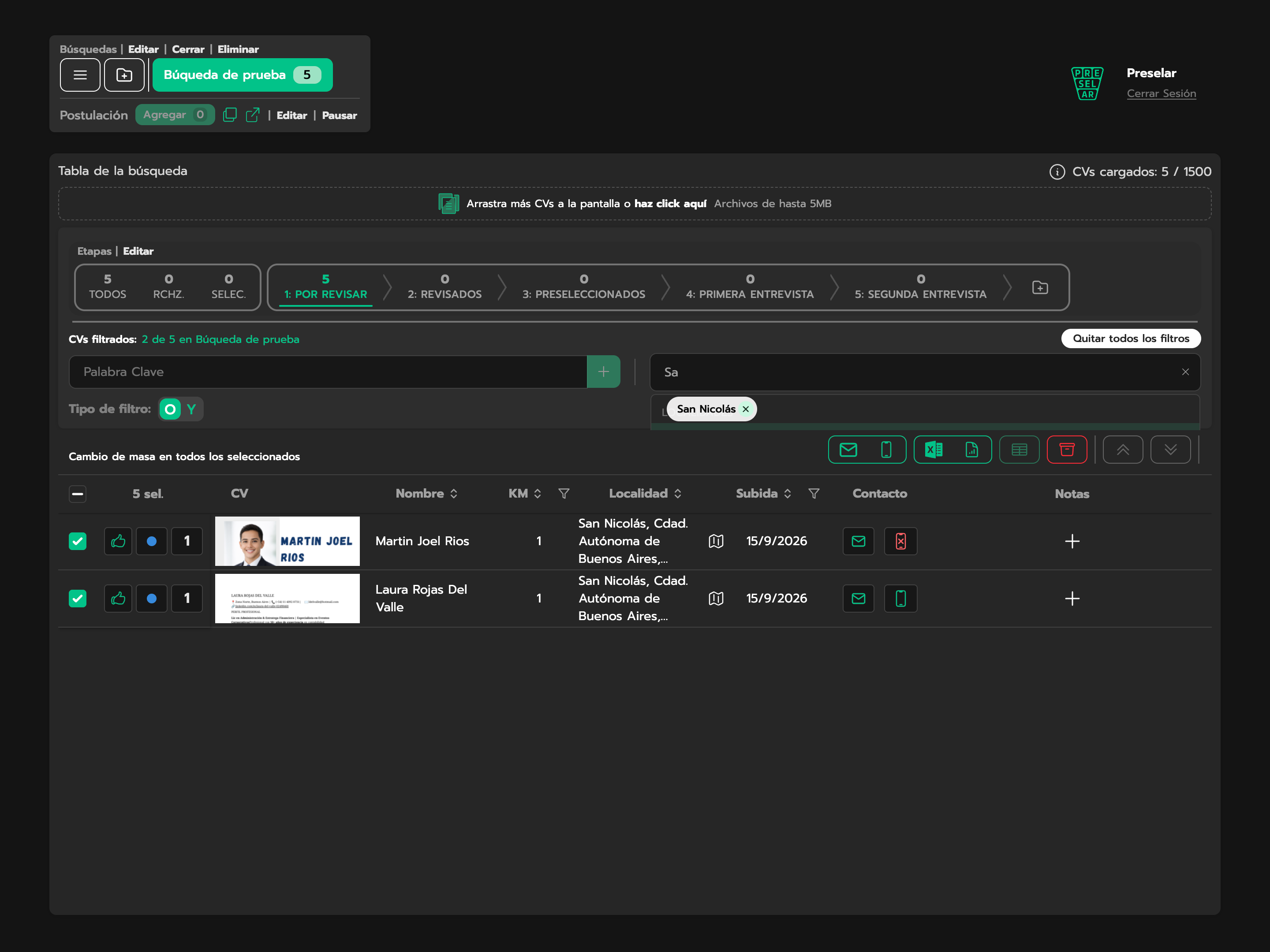Click the mass phone icon
1270x952 pixels.
click(886, 449)
